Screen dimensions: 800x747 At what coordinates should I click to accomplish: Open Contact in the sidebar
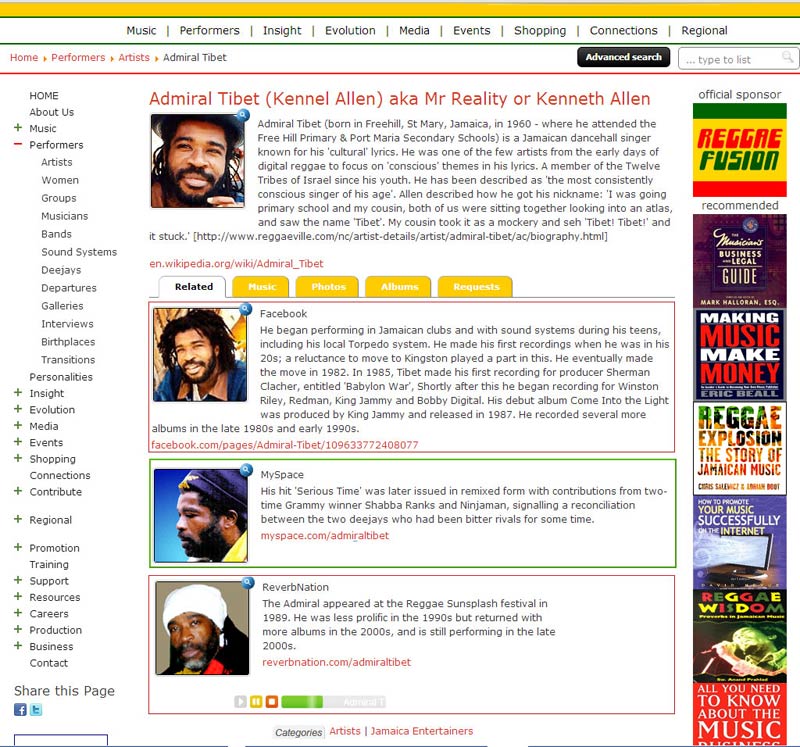(48, 663)
